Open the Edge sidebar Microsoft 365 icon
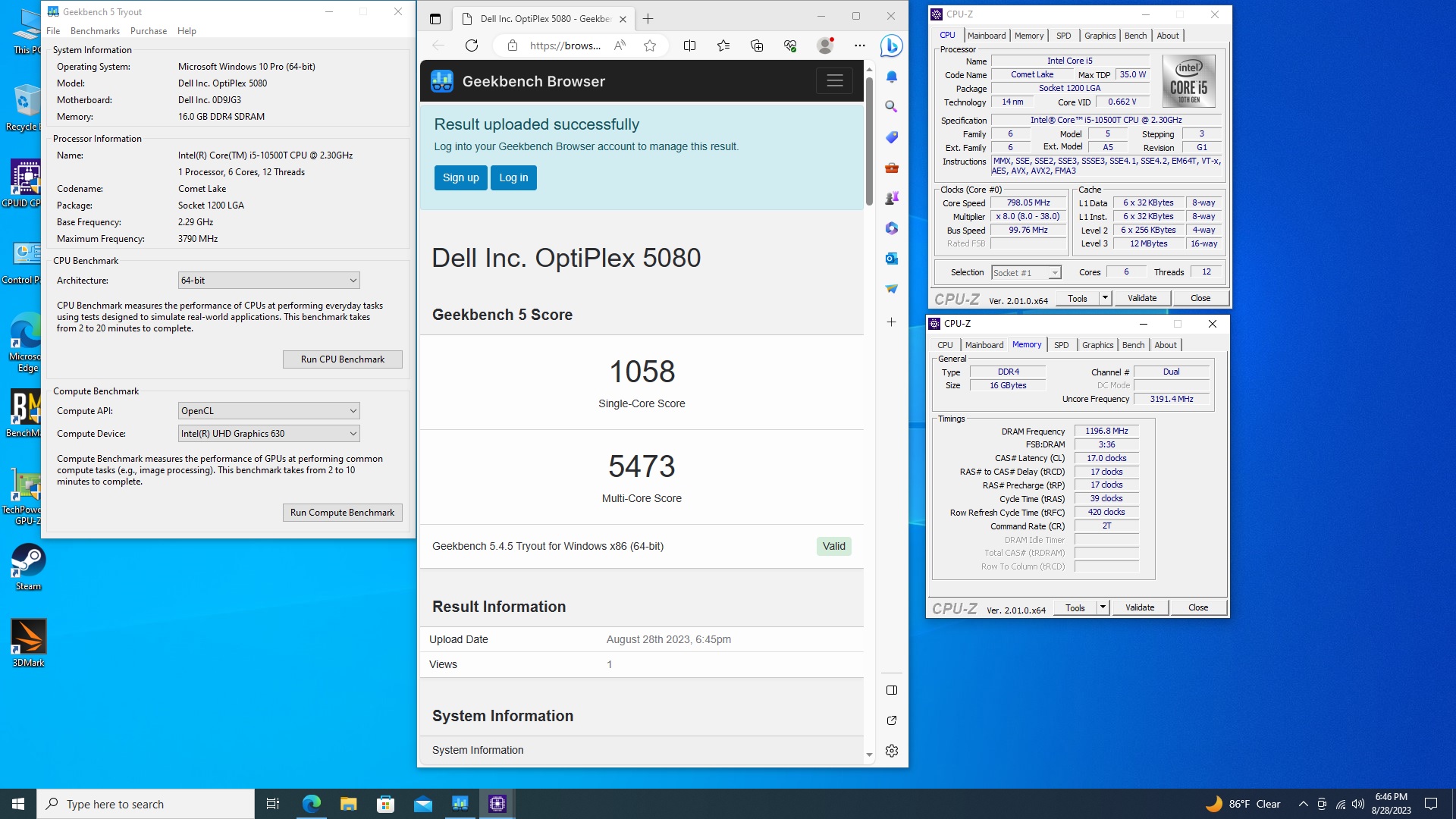Screen dimensions: 1456x819 click(892, 228)
